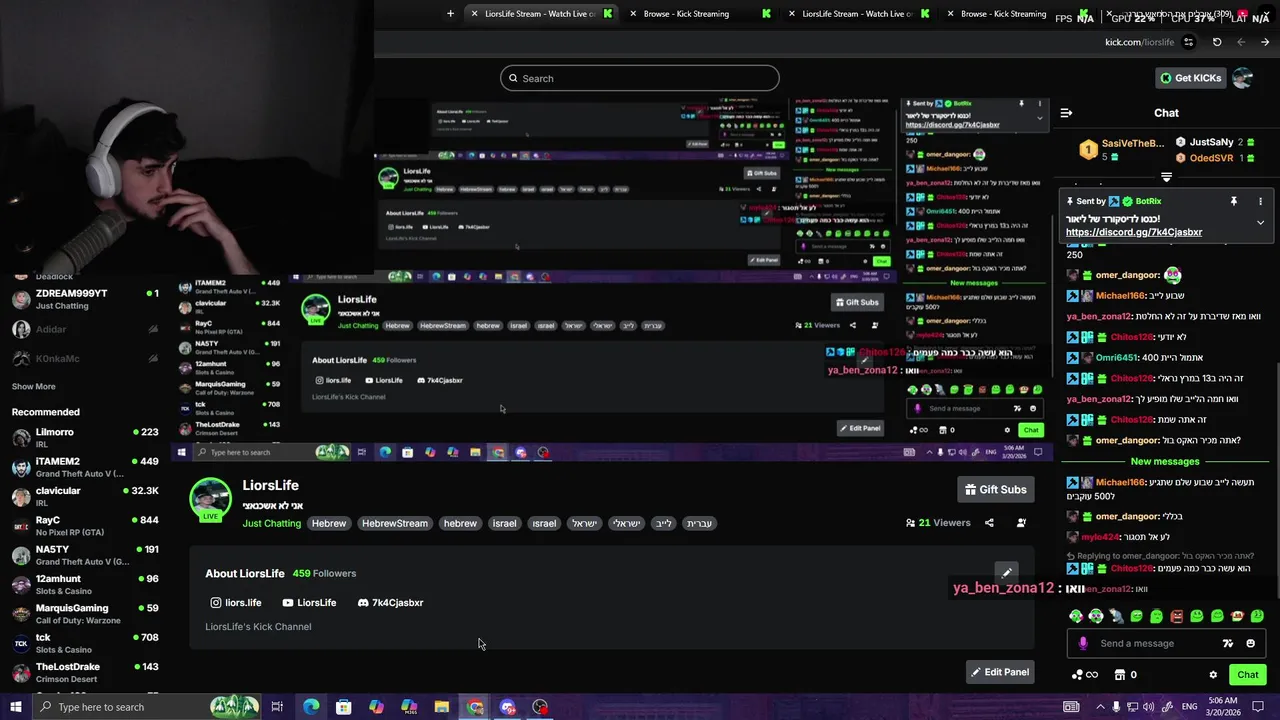Go forward in browser history
1280x720 pixels.
click(x=1265, y=42)
